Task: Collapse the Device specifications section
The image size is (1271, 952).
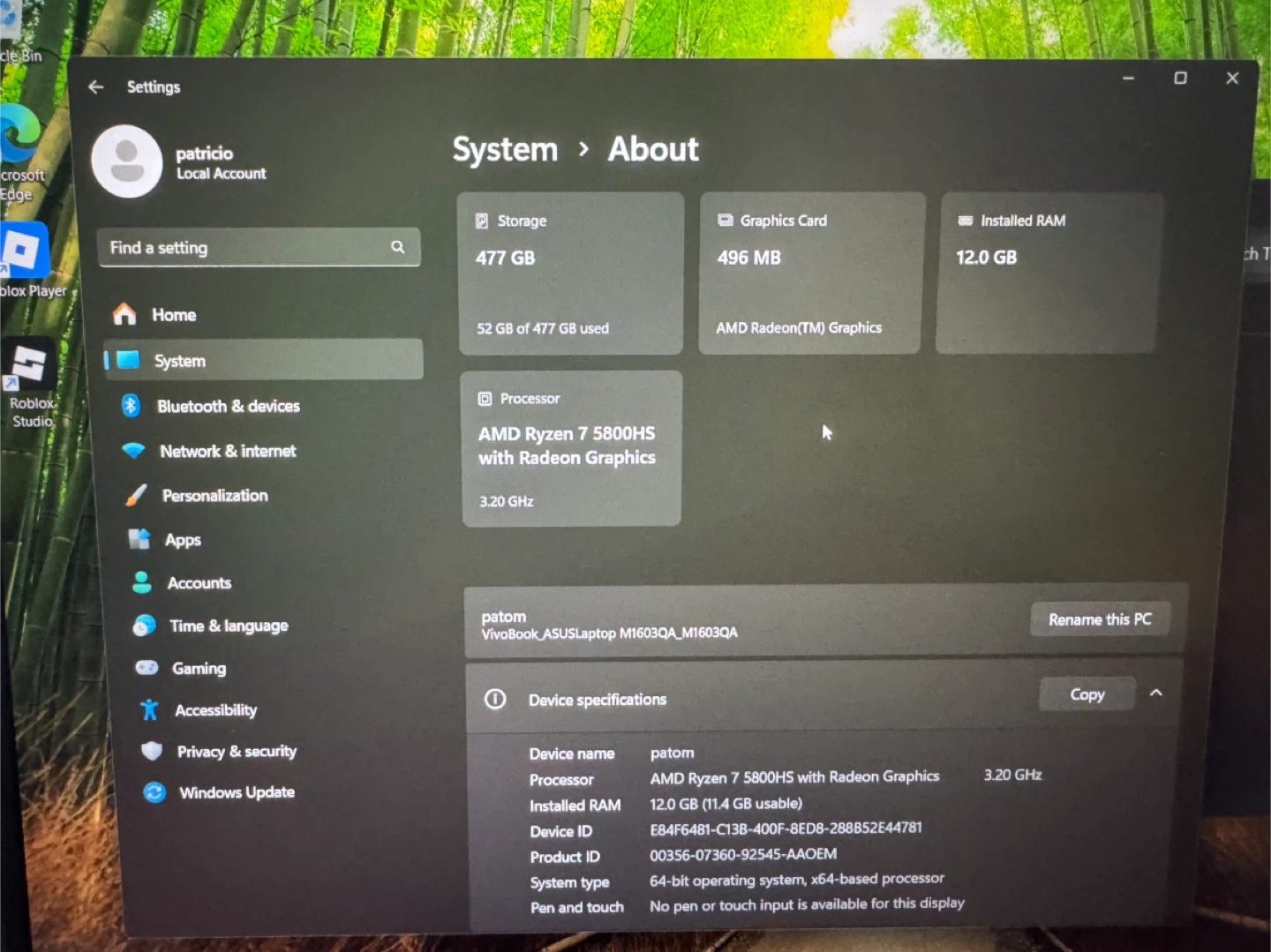Action: pos(1155,693)
